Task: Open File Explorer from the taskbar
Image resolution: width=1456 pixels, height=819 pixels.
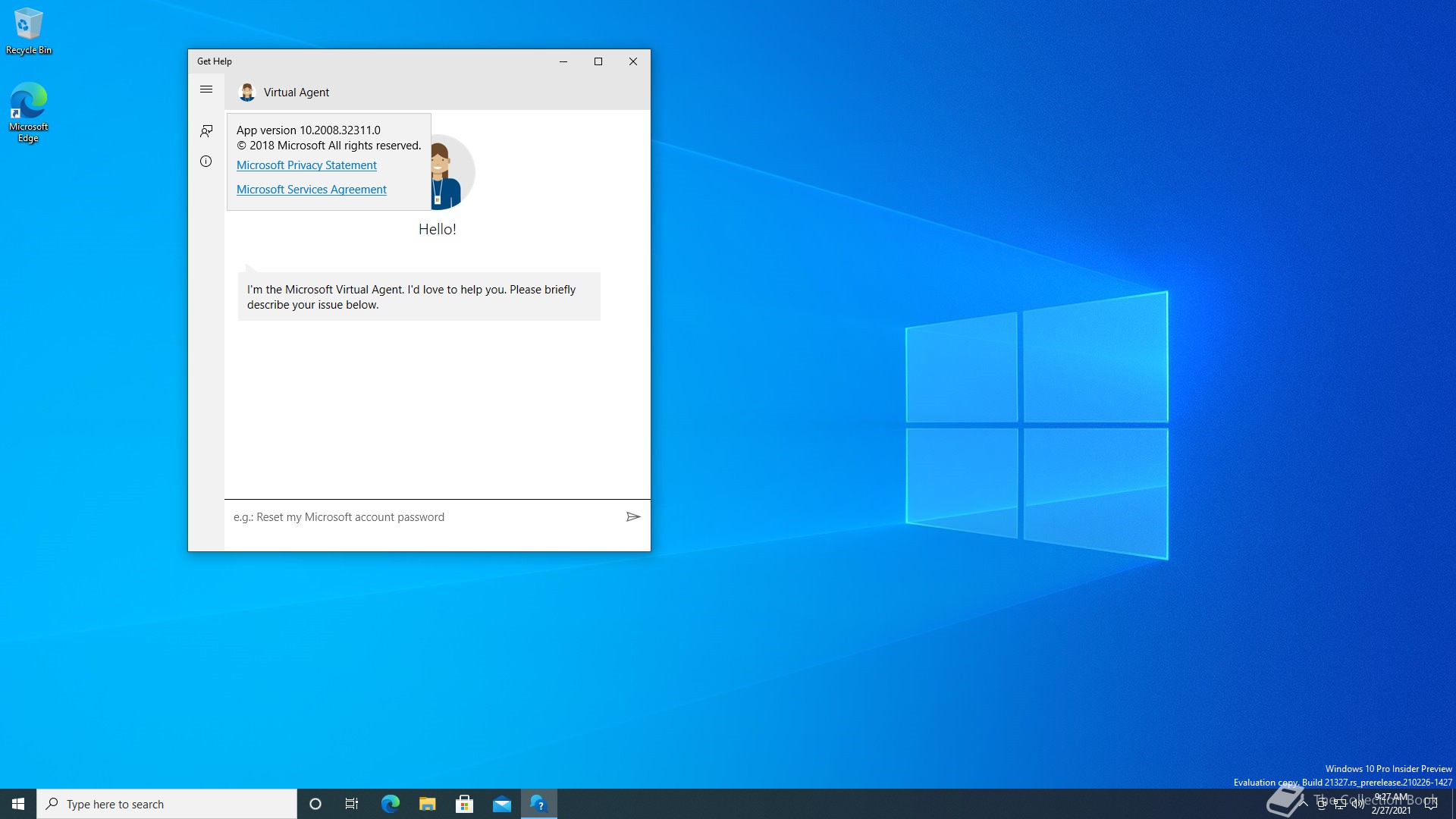Action: pyautogui.click(x=427, y=804)
